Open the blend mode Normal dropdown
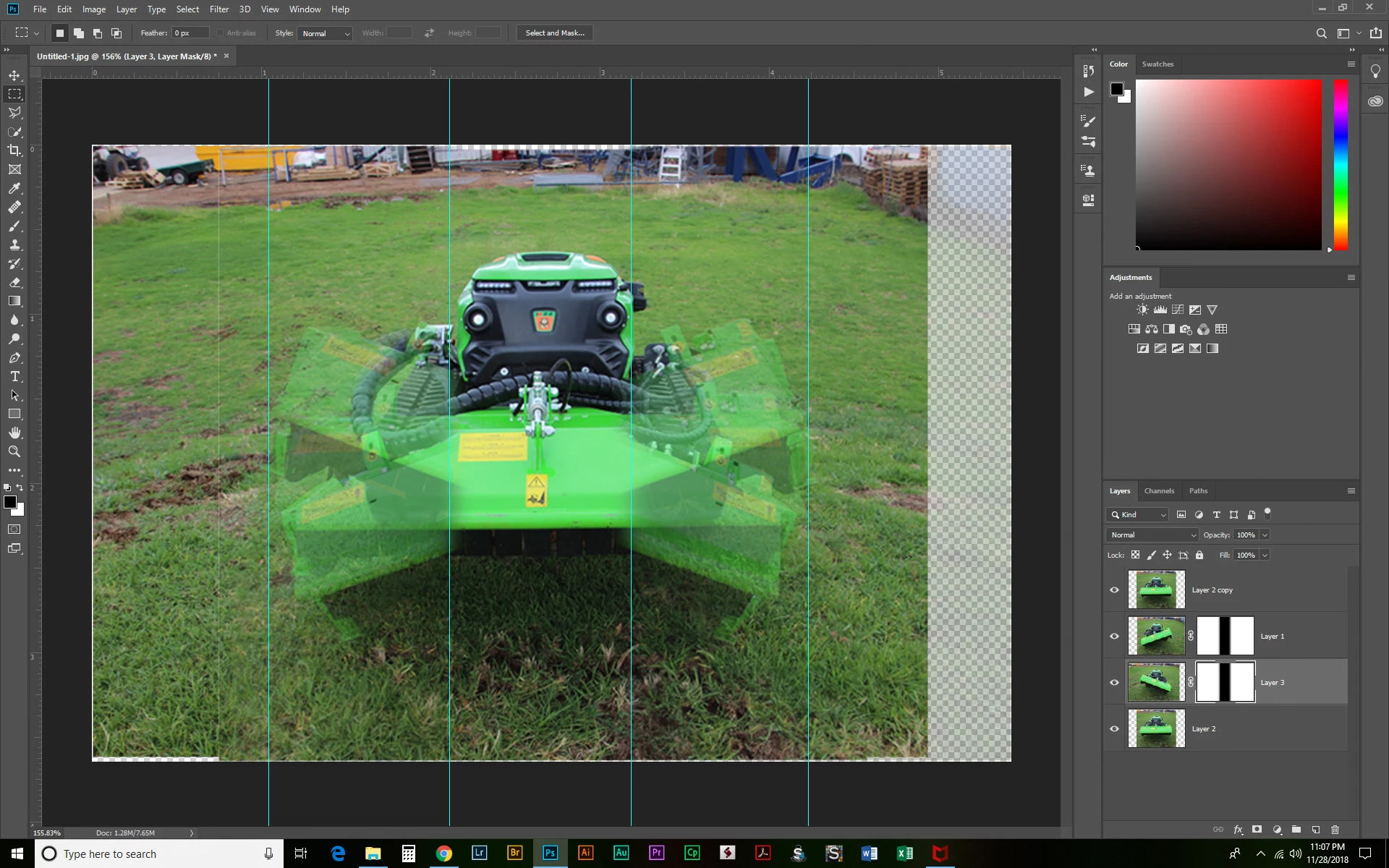1389x868 pixels. 1152,535
